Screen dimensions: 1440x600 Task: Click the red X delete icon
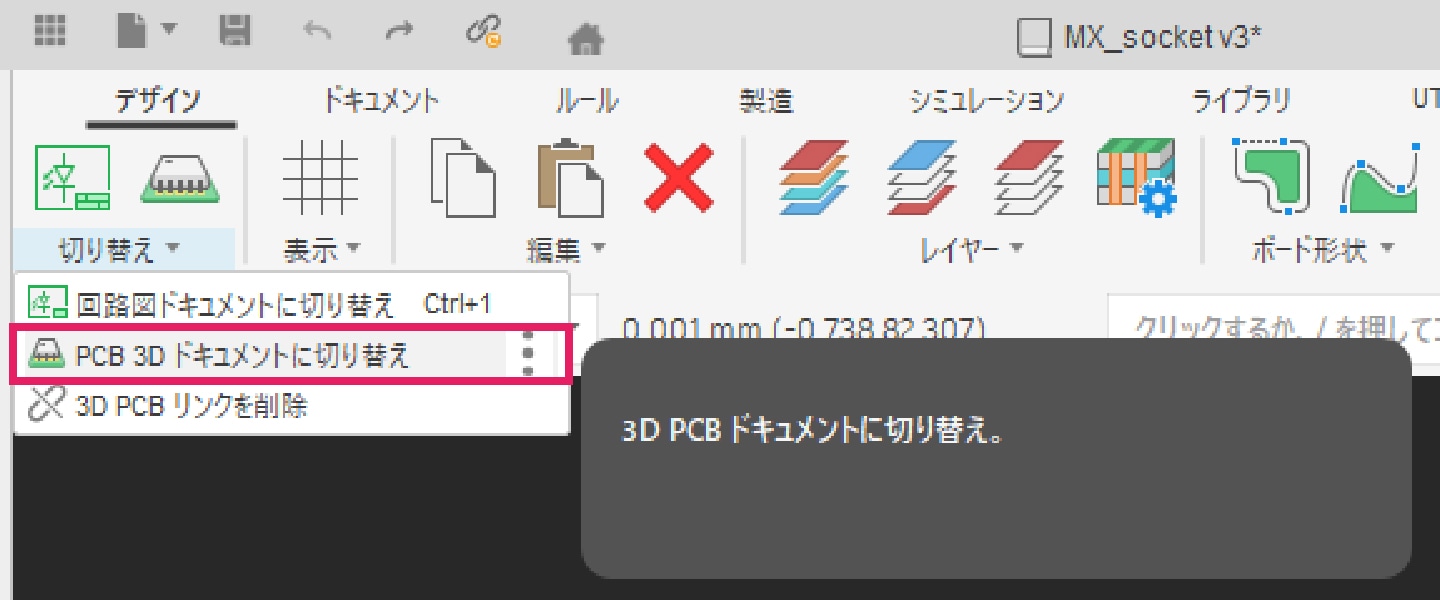pyautogui.click(x=679, y=178)
